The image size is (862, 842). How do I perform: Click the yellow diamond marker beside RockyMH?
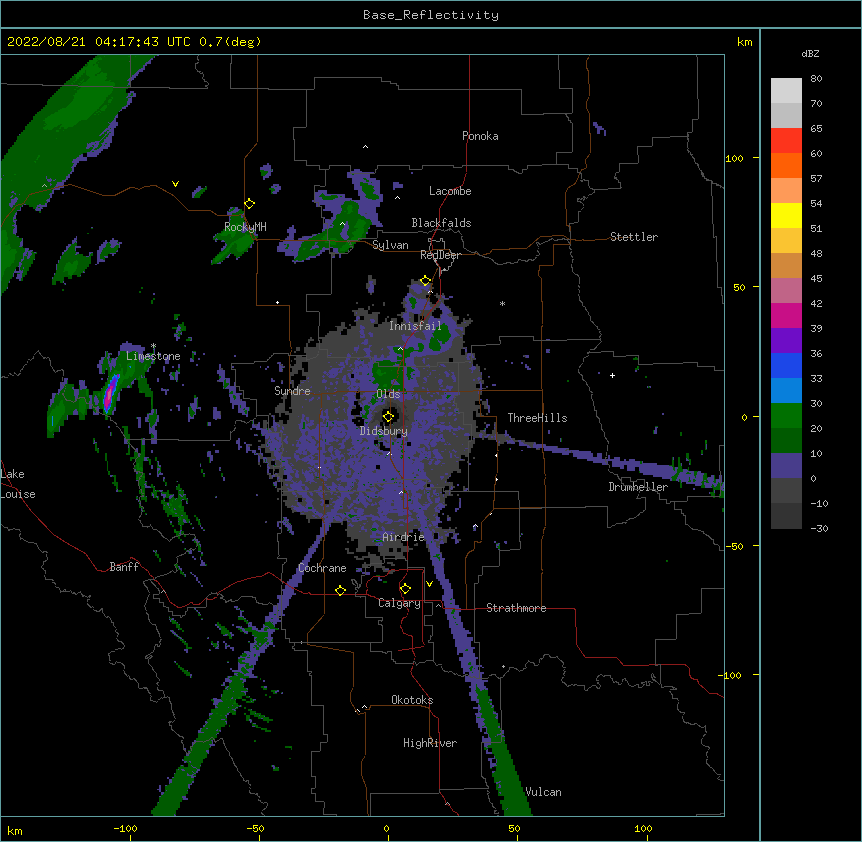[250, 204]
